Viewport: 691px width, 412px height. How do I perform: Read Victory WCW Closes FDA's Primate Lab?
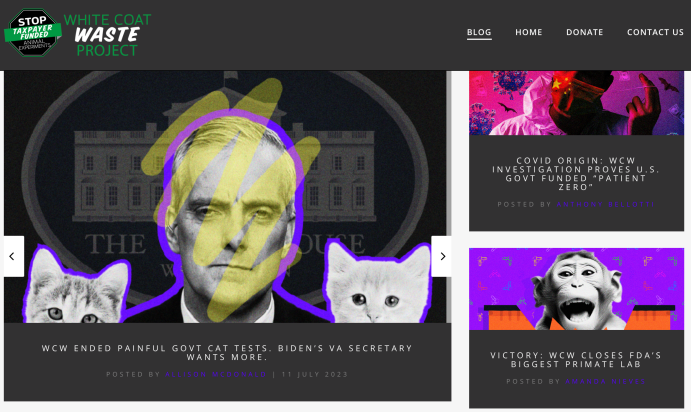click(x=576, y=360)
